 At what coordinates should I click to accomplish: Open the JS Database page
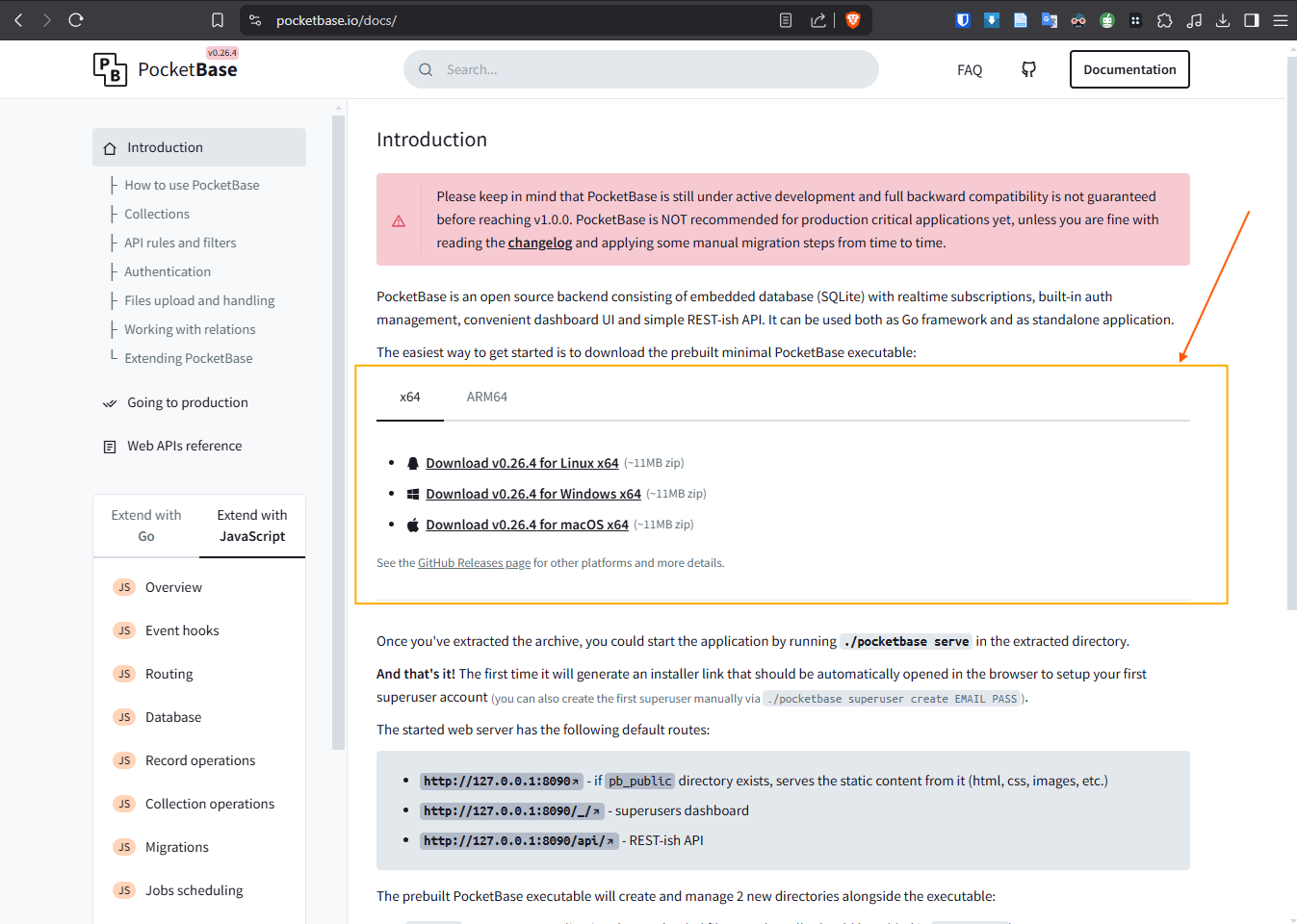(x=173, y=717)
